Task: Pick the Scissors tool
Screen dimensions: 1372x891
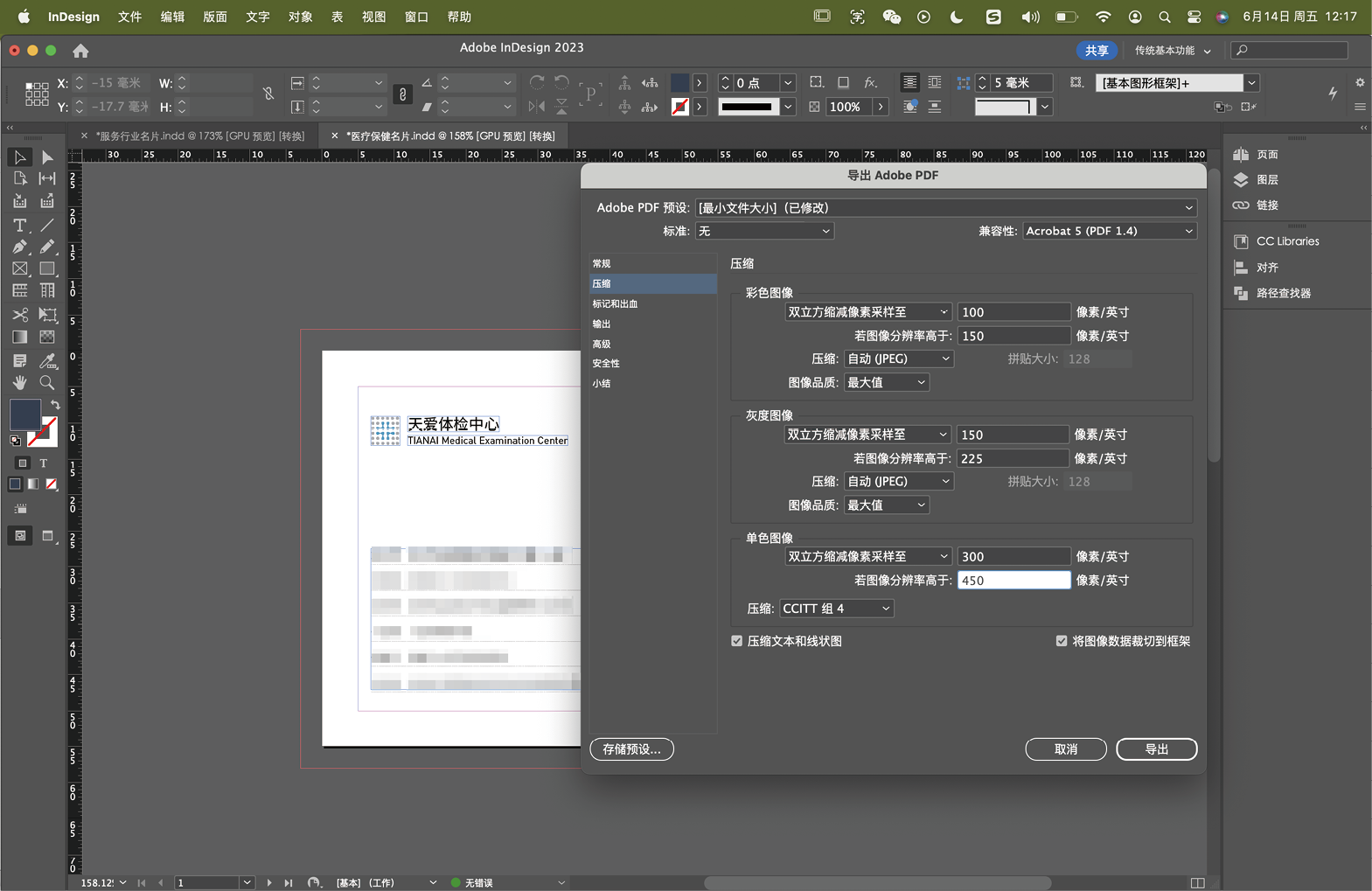Action: click(19, 315)
